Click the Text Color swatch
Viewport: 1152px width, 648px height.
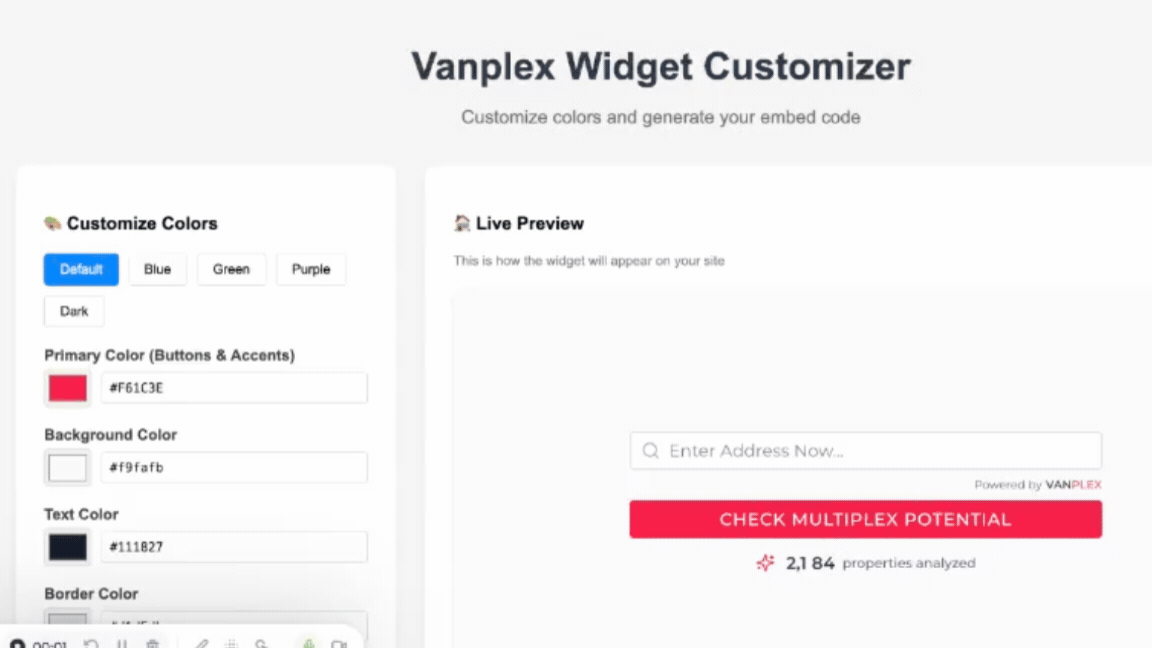(66, 546)
